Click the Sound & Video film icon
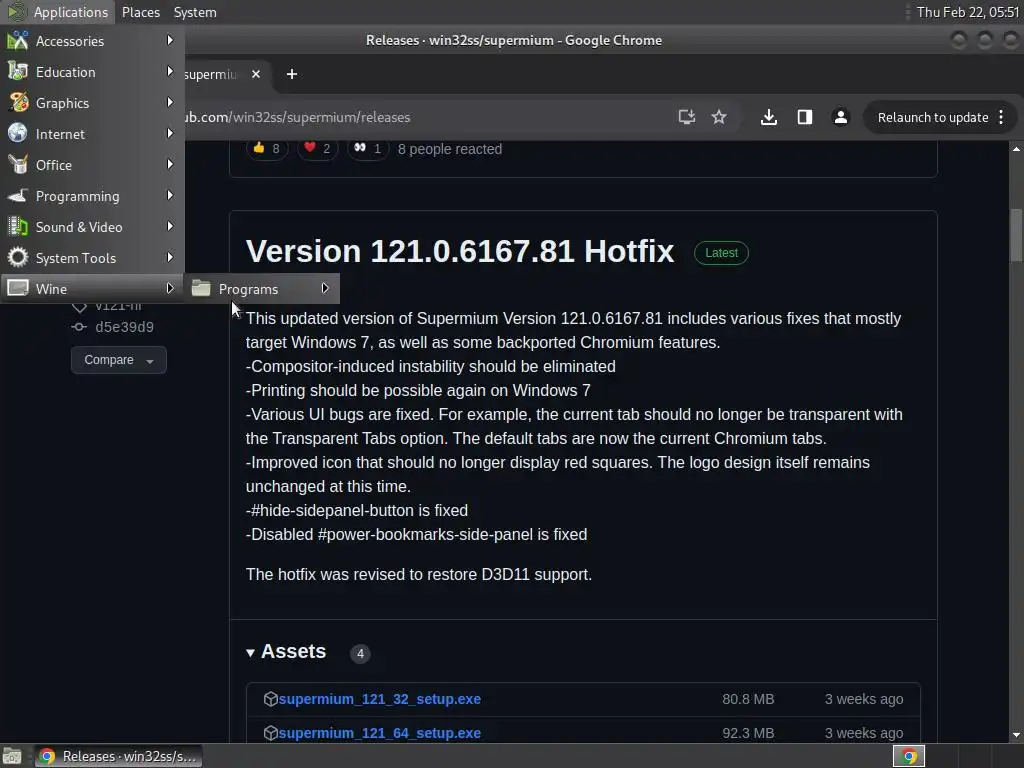This screenshot has width=1024, height=768. [x=18, y=227]
